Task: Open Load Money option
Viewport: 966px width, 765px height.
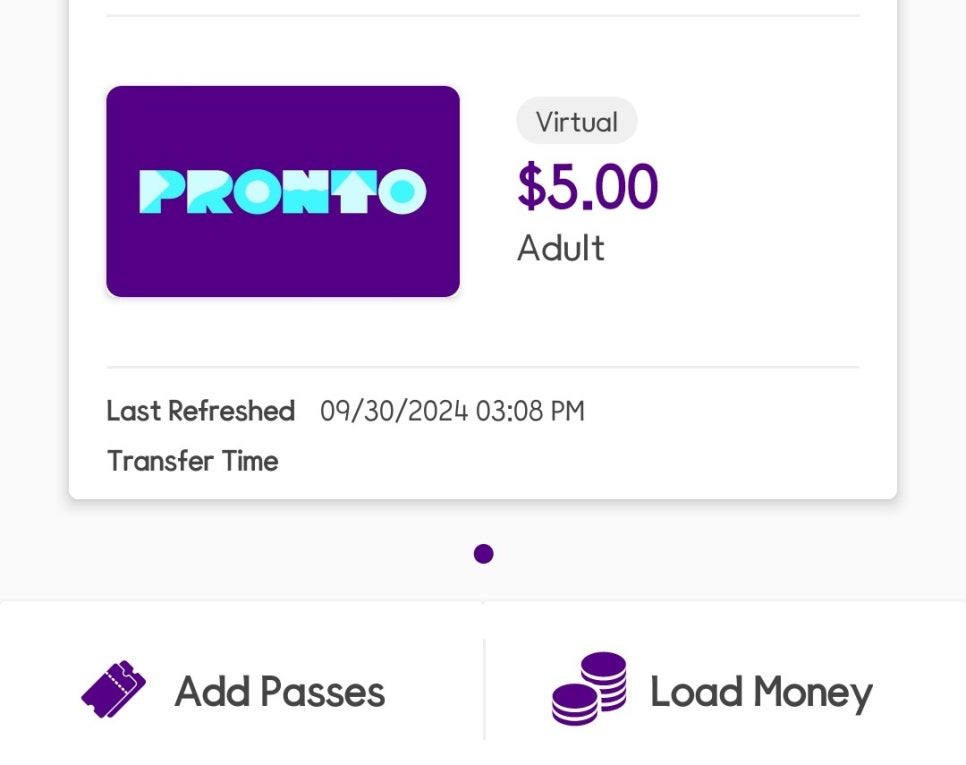Action: pos(725,689)
